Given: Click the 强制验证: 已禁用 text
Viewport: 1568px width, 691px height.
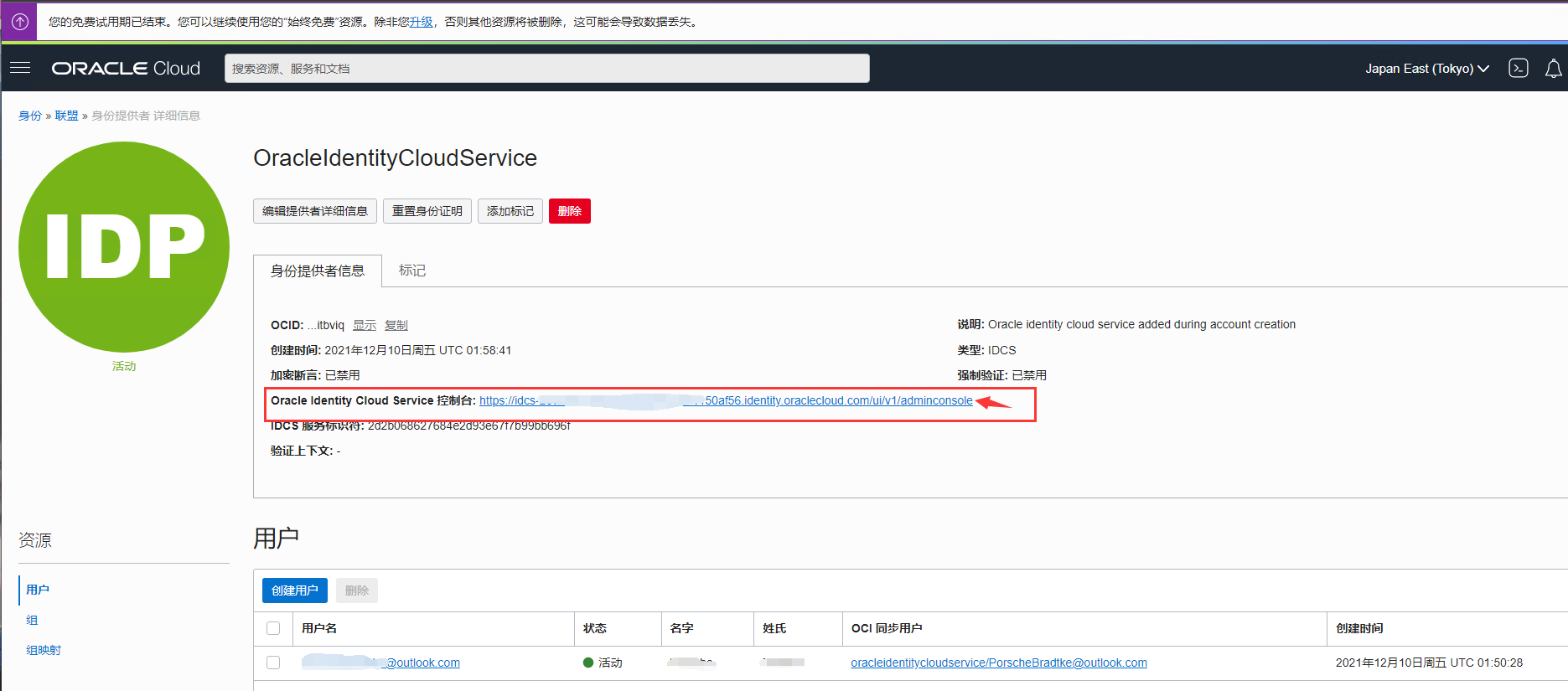Looking at the screenshot, I should coord(1001,375).
